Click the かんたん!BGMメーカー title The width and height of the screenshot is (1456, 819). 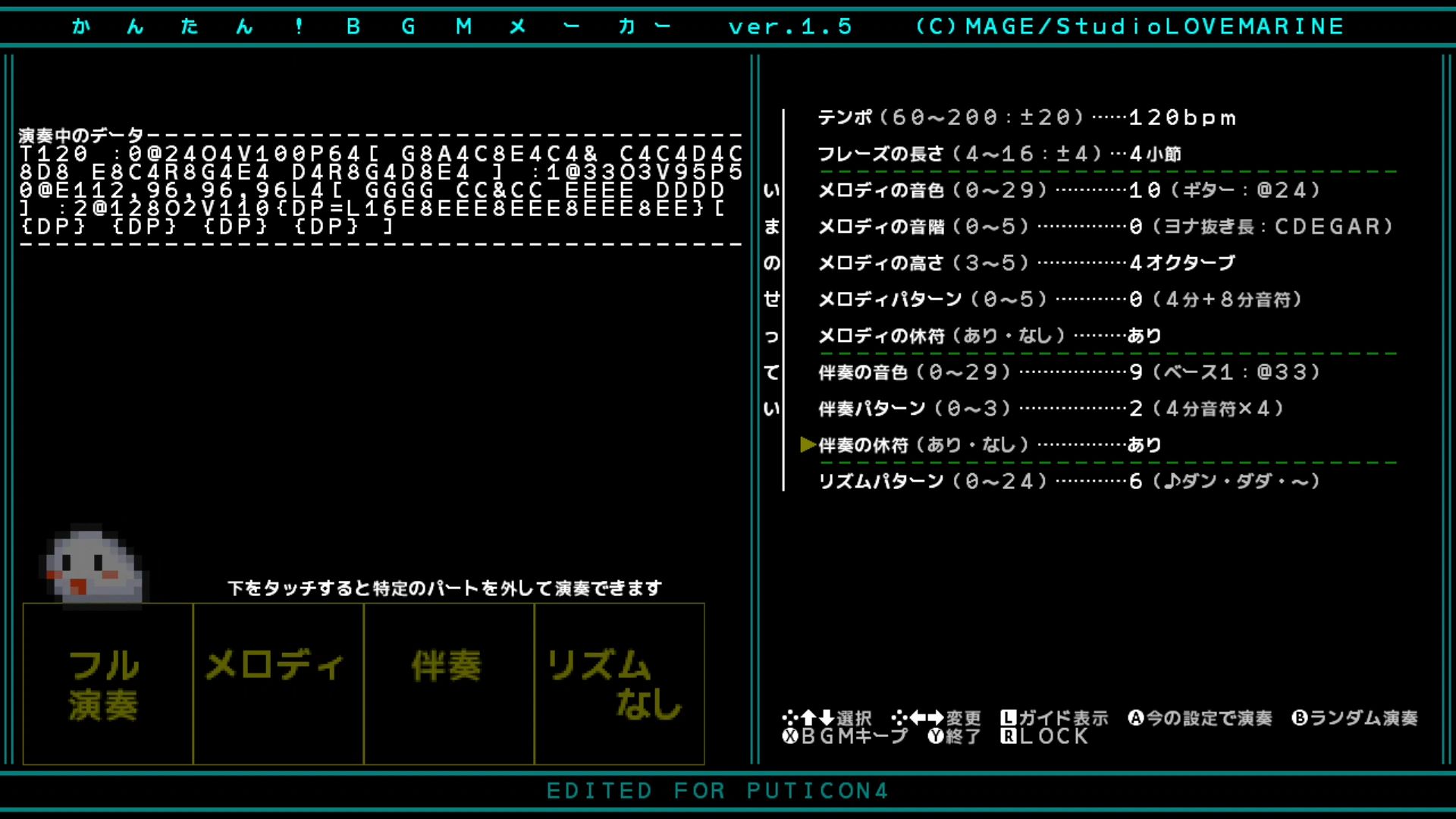pyautogui.click(x=372, y=27)
